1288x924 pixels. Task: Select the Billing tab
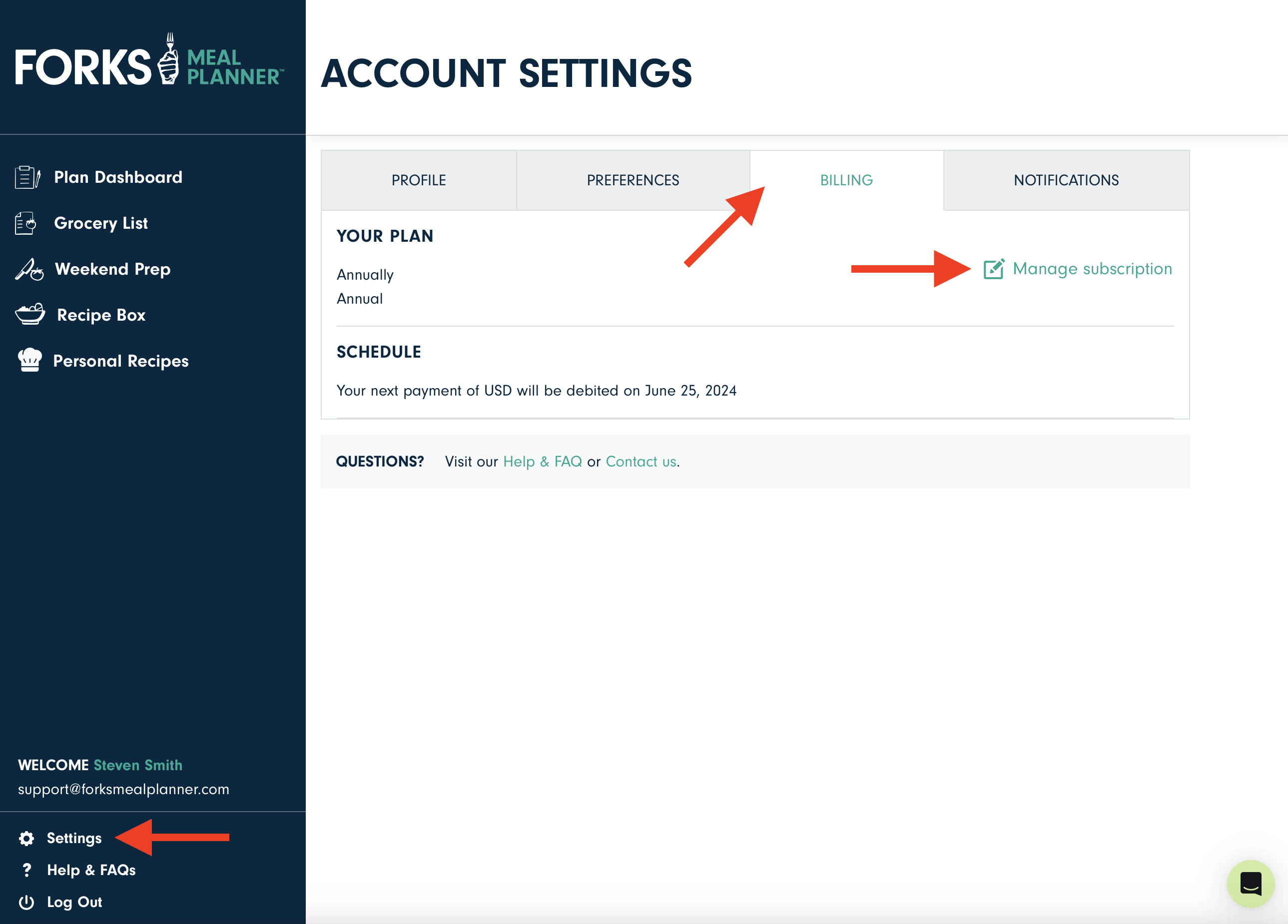[846, 180]
